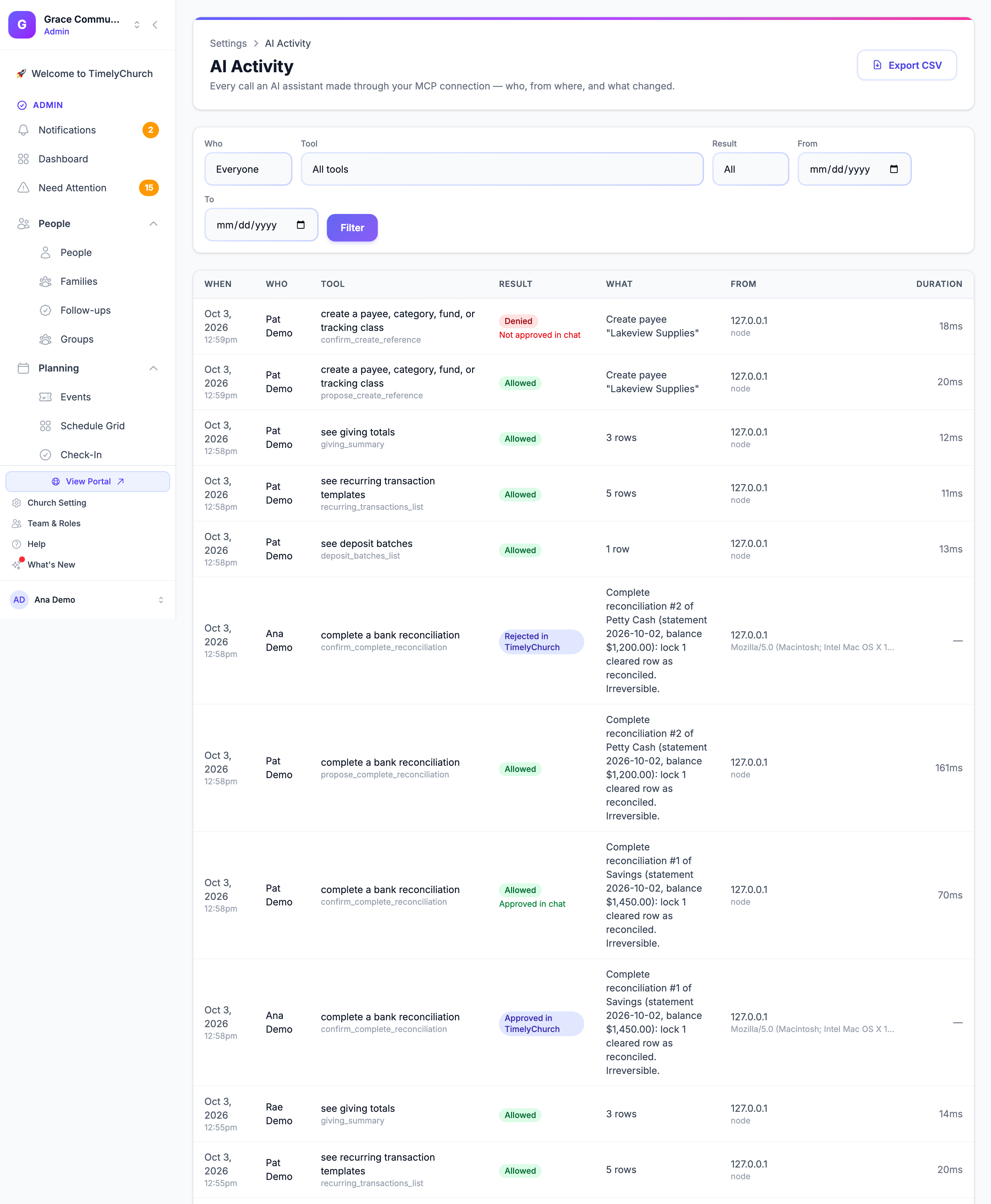Open the All tools dropdown

tap(502, 169)
